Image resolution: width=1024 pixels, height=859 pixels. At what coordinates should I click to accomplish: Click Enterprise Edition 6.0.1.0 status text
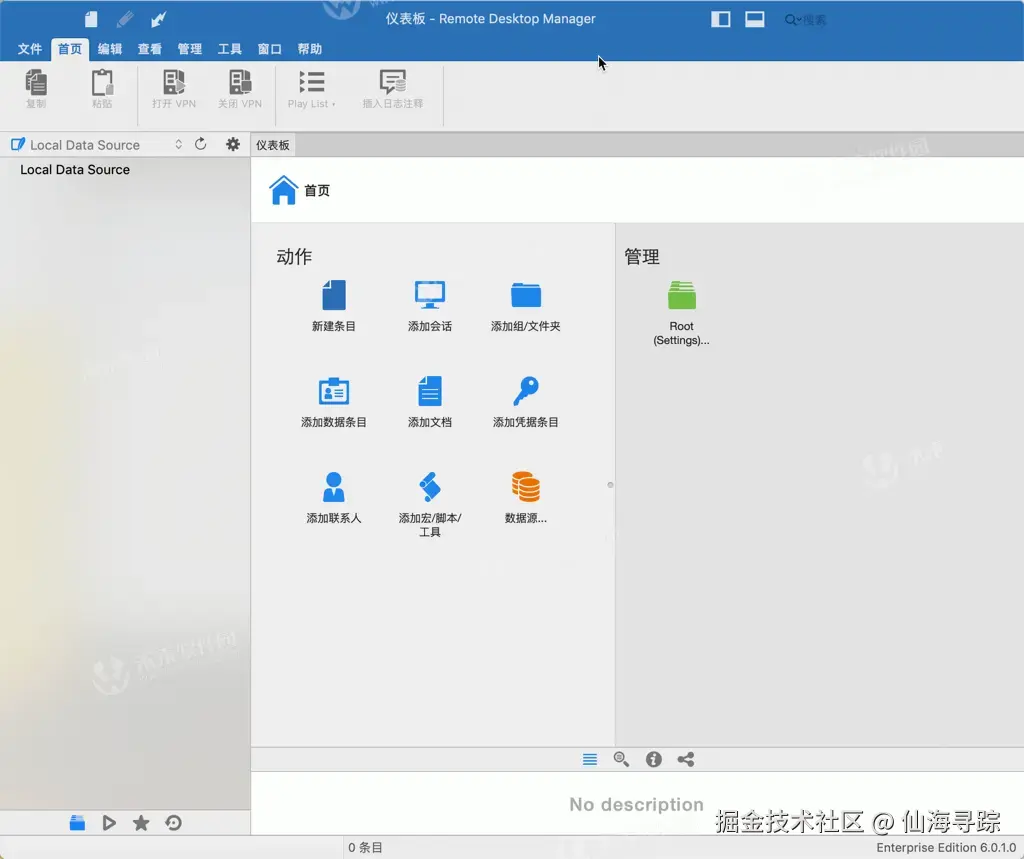[946, 847]
